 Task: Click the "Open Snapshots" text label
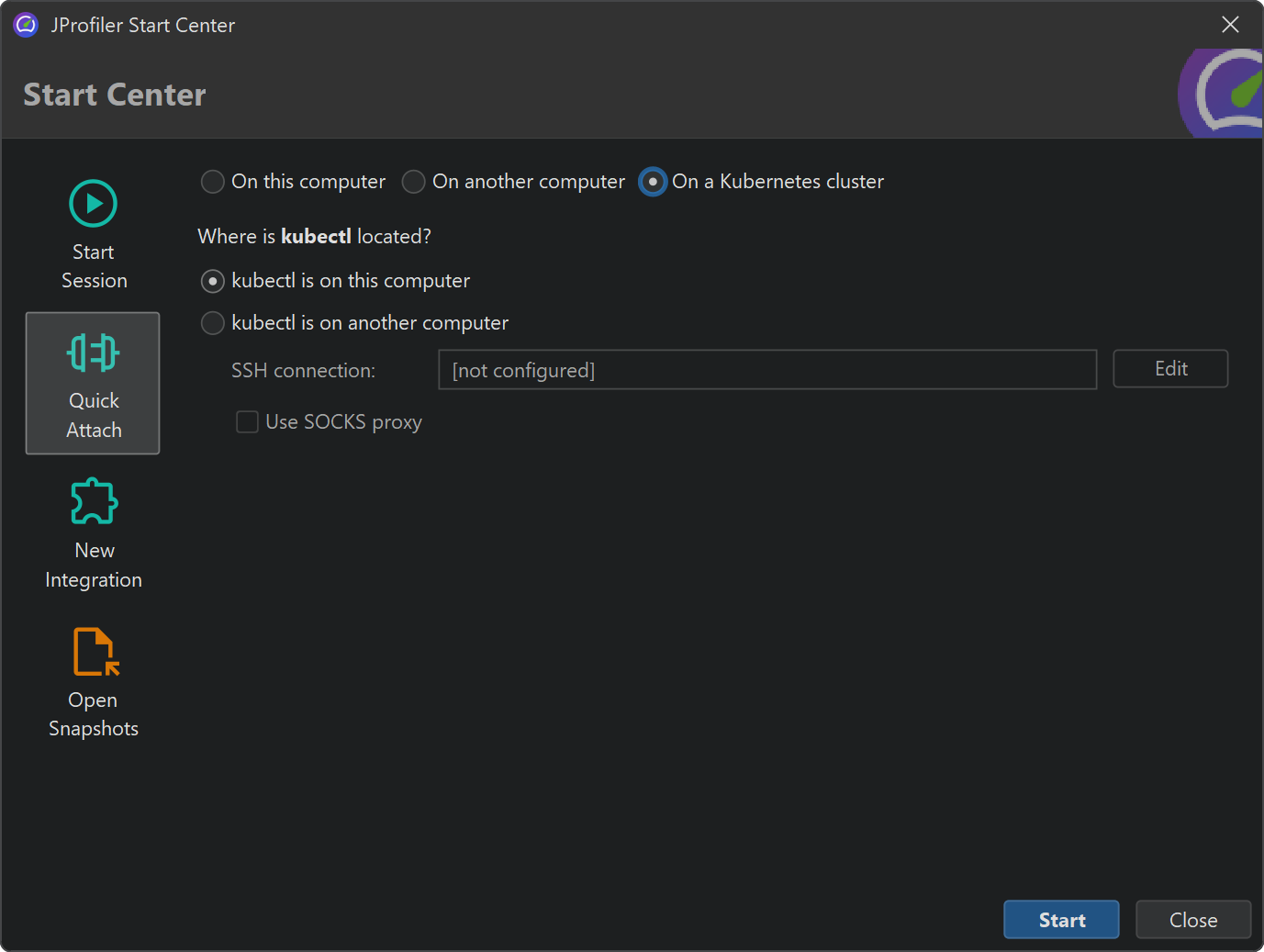click(94, 714)
